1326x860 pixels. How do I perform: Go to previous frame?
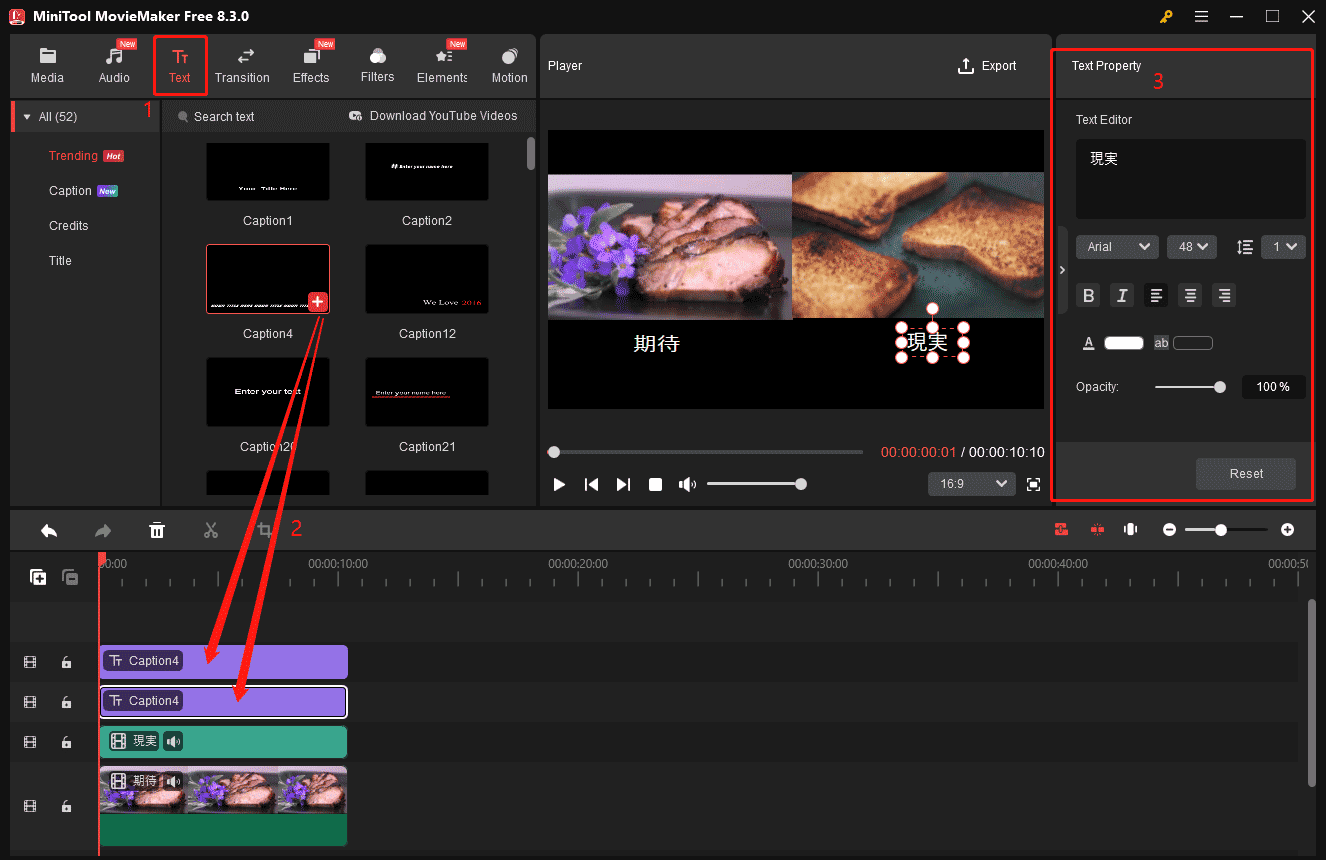pyautogui.click(x=592, y=484)
